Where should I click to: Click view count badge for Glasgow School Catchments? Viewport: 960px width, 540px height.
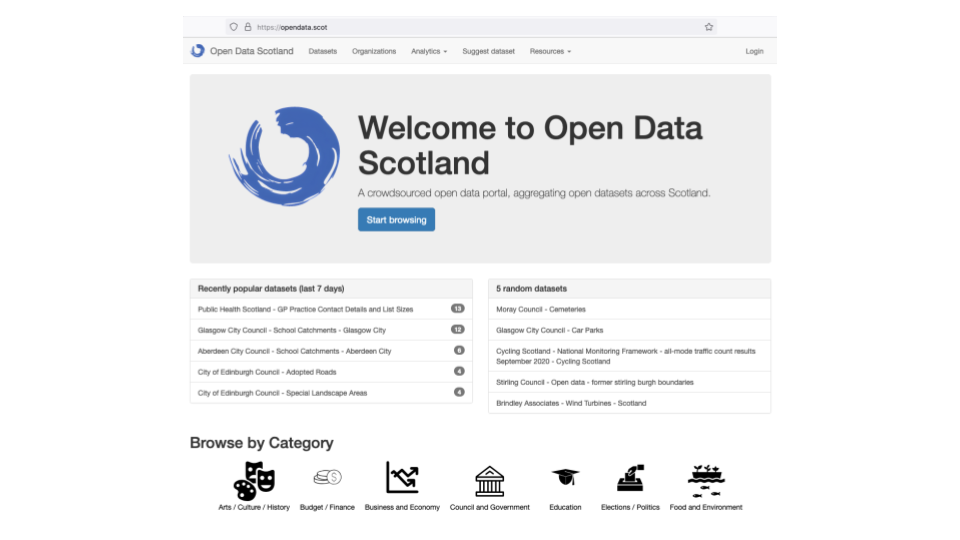(x=458, y=329)
